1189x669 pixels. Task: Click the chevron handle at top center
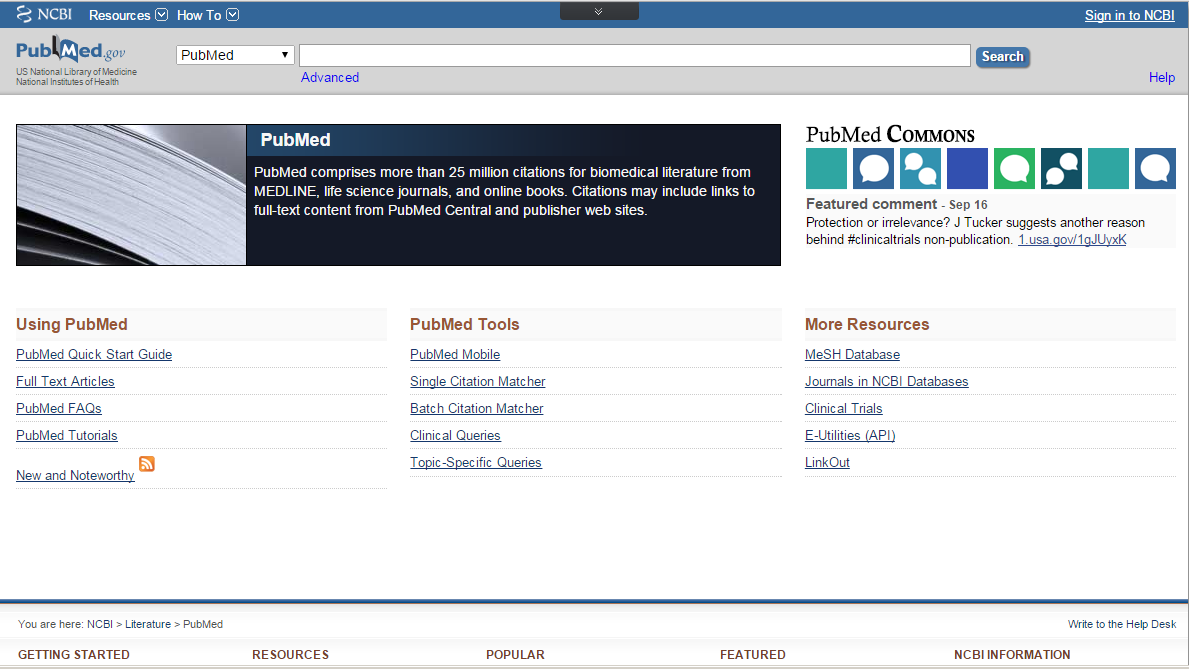tap(598, 12)
